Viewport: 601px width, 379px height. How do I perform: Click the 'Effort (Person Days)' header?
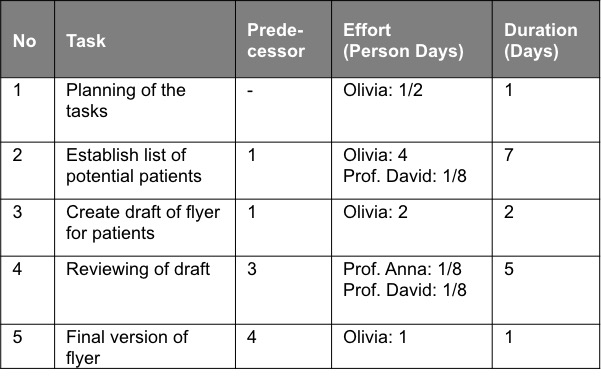tap(412, 39)
